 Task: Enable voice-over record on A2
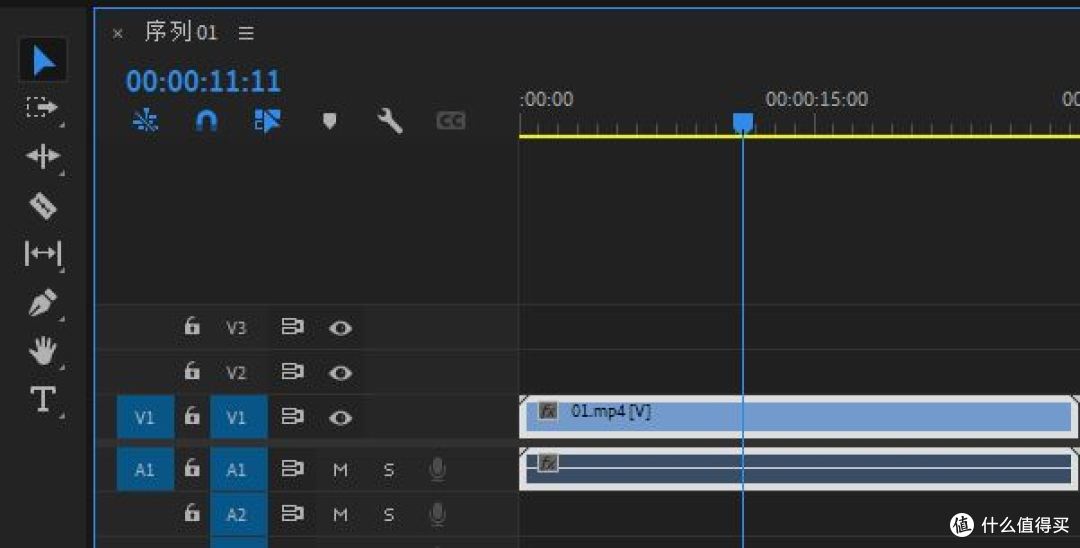point(437,514)
